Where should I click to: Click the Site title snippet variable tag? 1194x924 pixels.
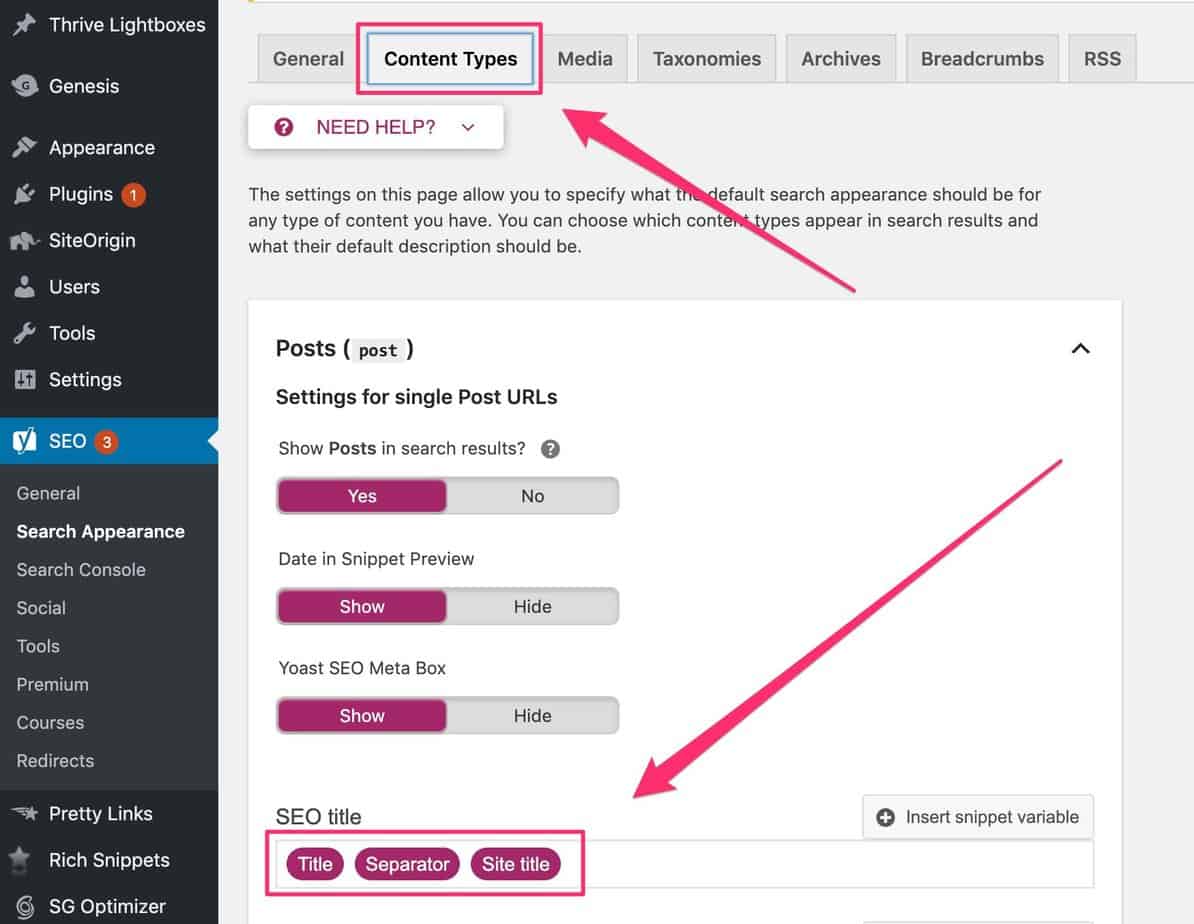(x=516, y=864)
